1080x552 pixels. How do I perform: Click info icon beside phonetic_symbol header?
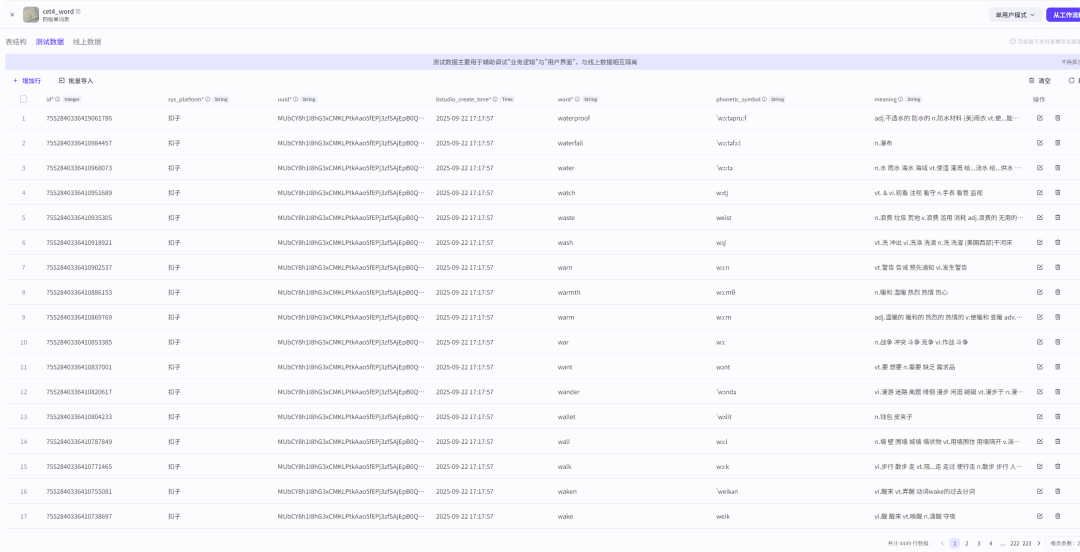(764, 99)
